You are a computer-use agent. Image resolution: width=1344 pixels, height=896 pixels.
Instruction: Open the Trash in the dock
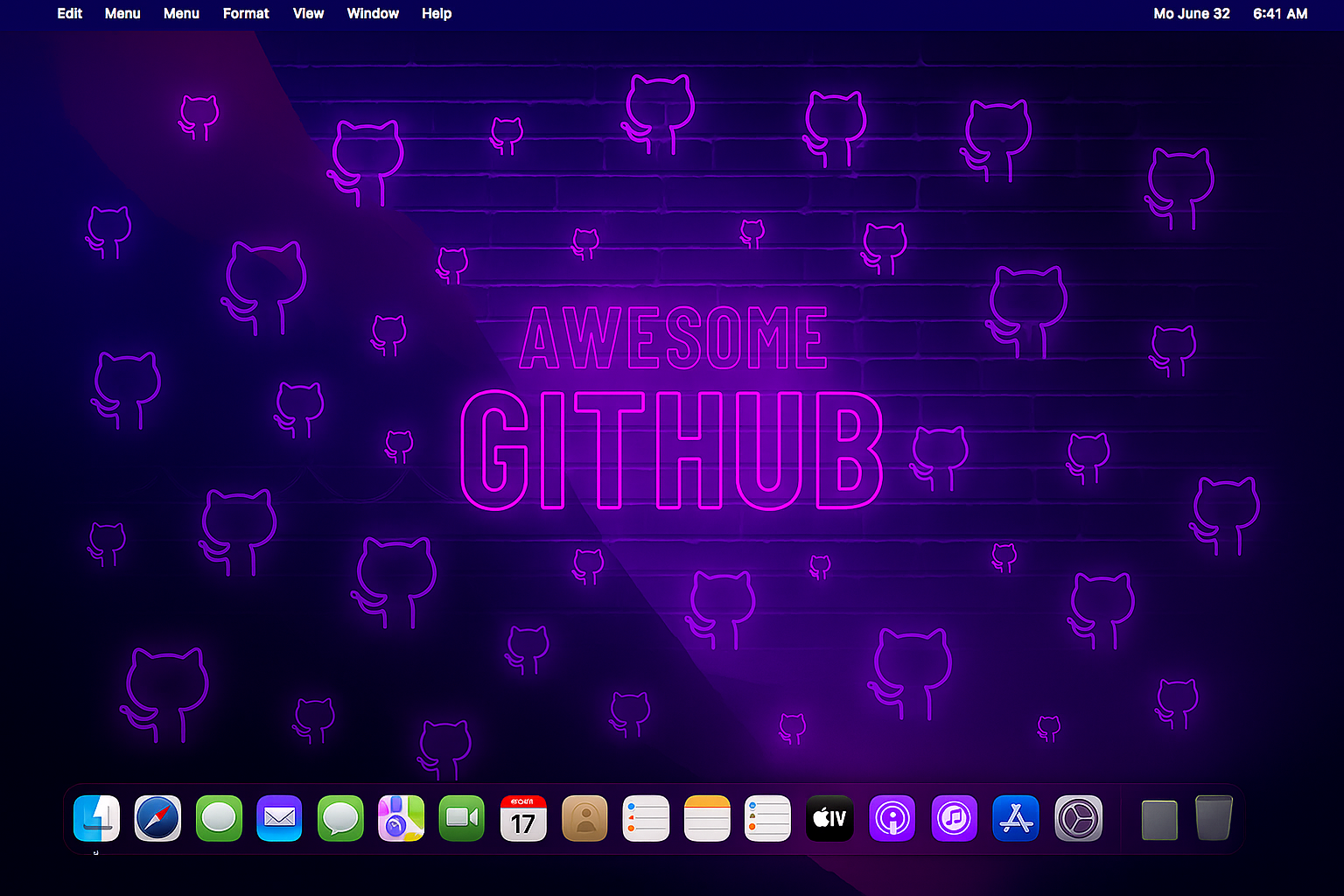coord(1214,818)
